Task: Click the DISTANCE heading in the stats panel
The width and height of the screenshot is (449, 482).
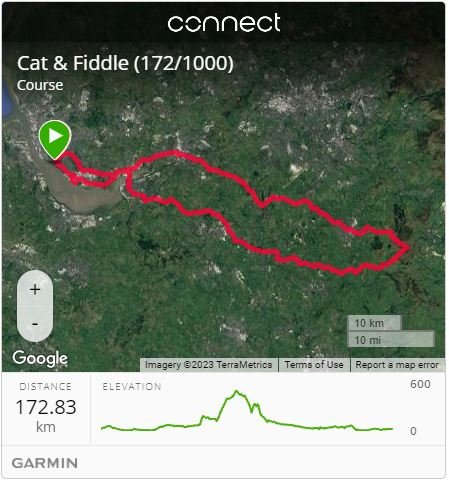Action: click(x=45, y=387)
